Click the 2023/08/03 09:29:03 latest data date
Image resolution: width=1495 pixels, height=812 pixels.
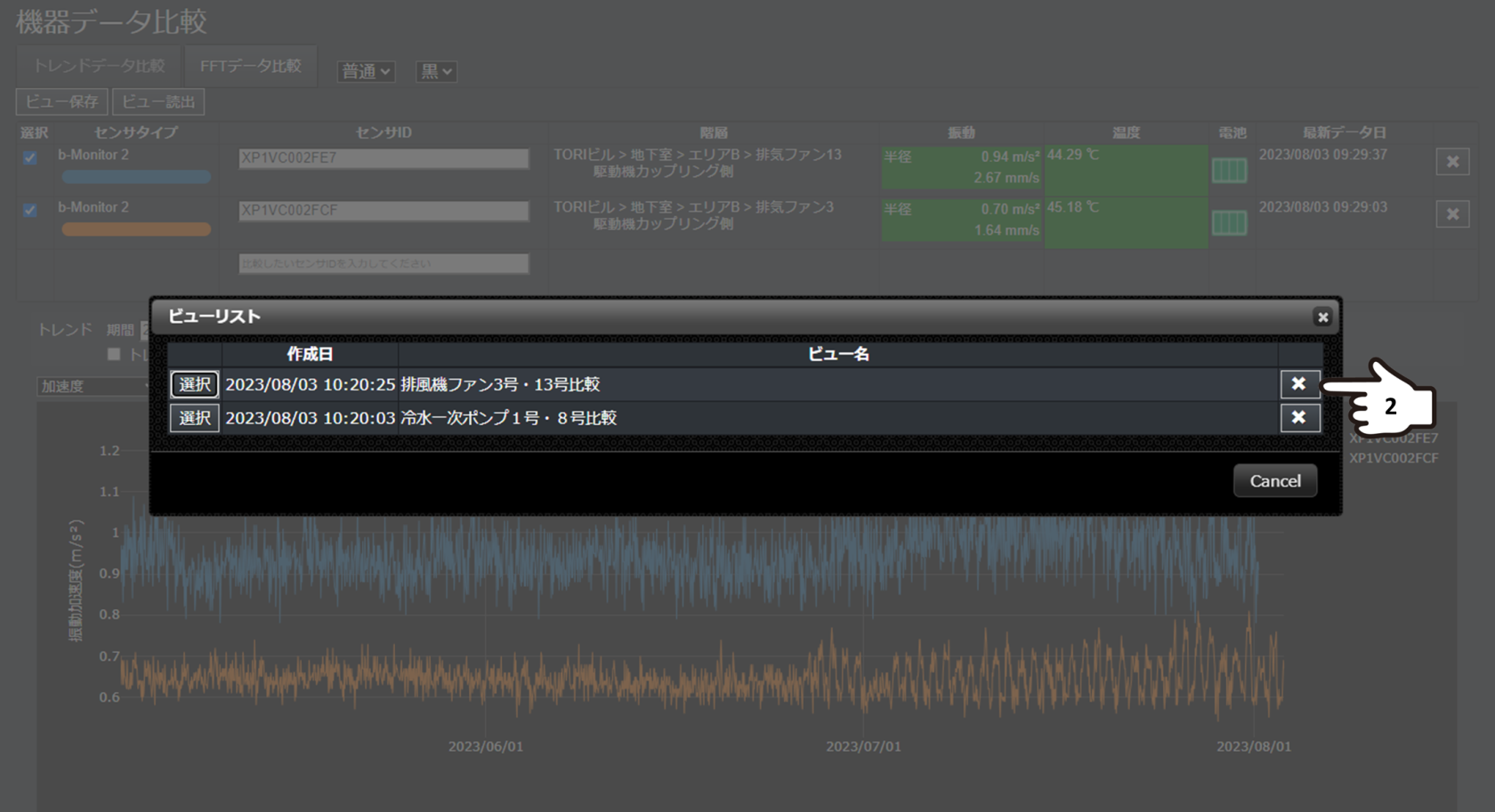pos(1323,207)
